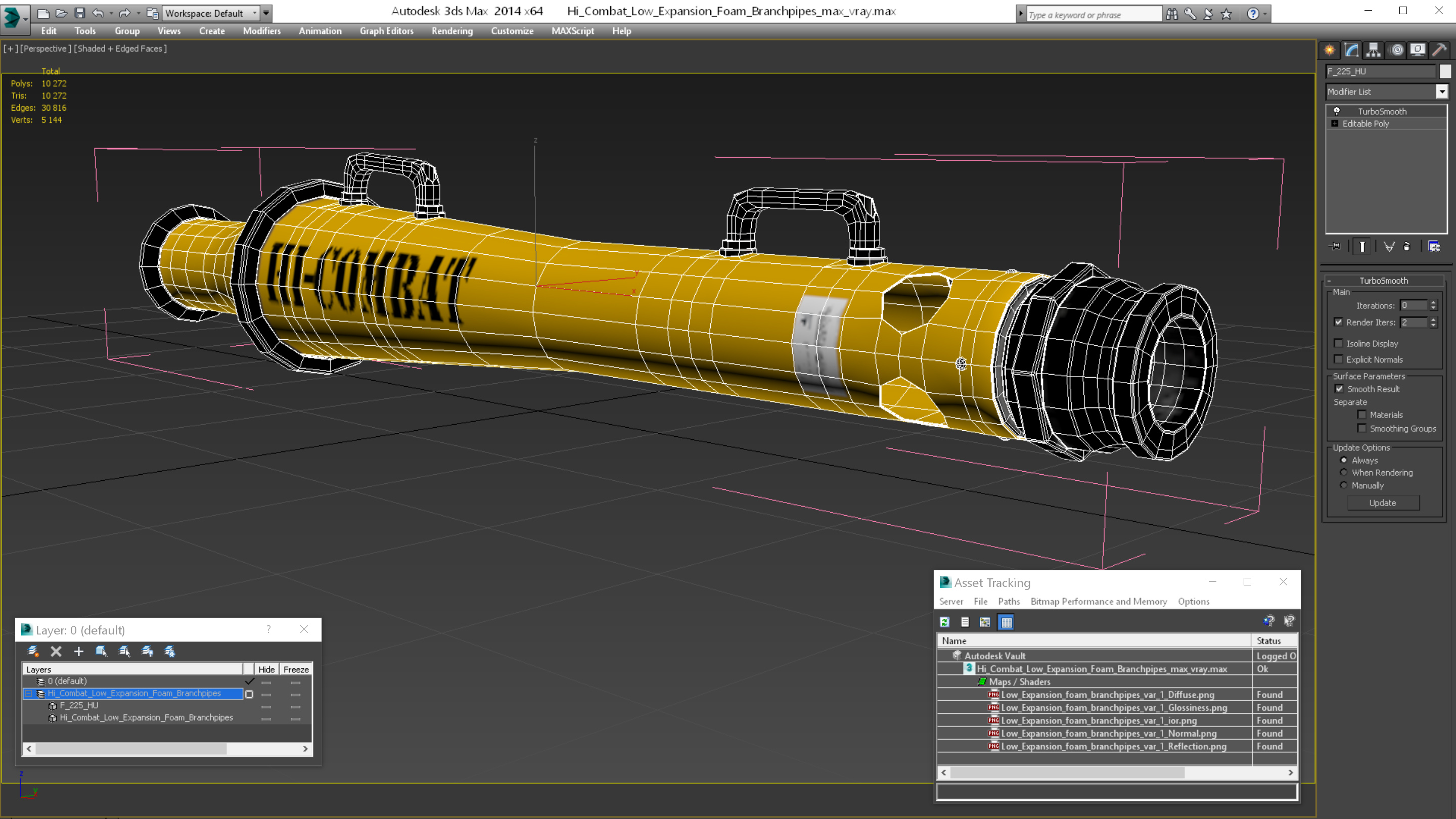
Task: Click viewport [+] options menu
Action: pos(10,49)
